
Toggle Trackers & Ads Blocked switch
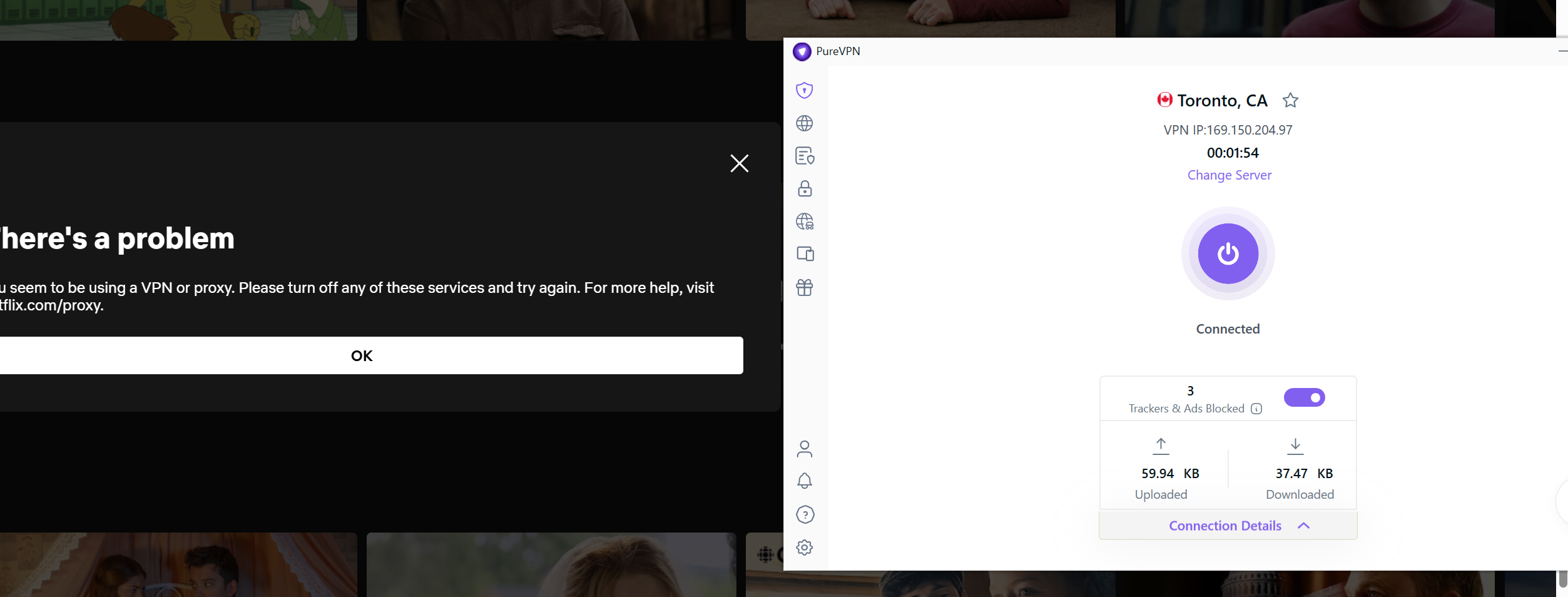point(1304,397)
